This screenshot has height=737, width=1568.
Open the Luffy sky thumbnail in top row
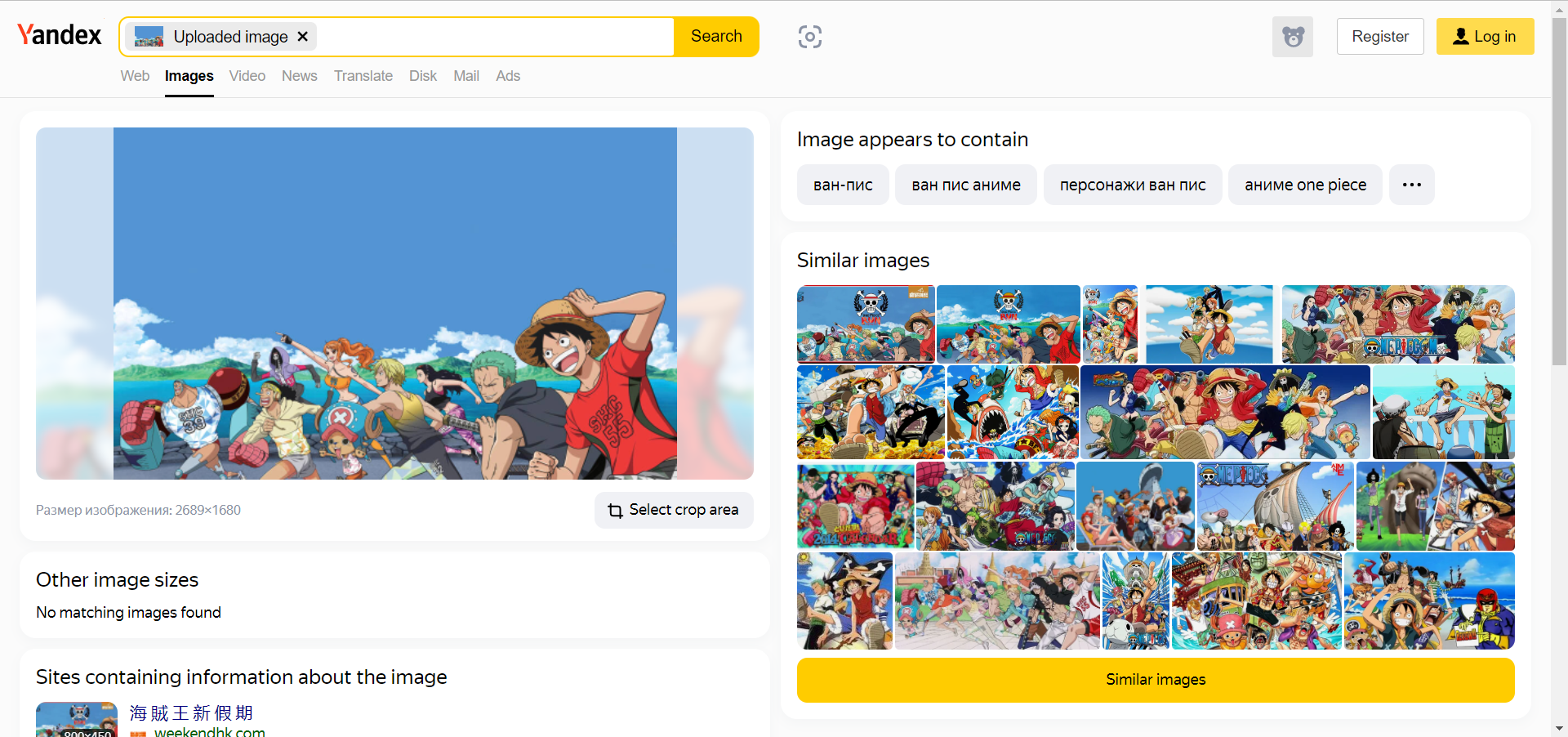[1209, 324]
